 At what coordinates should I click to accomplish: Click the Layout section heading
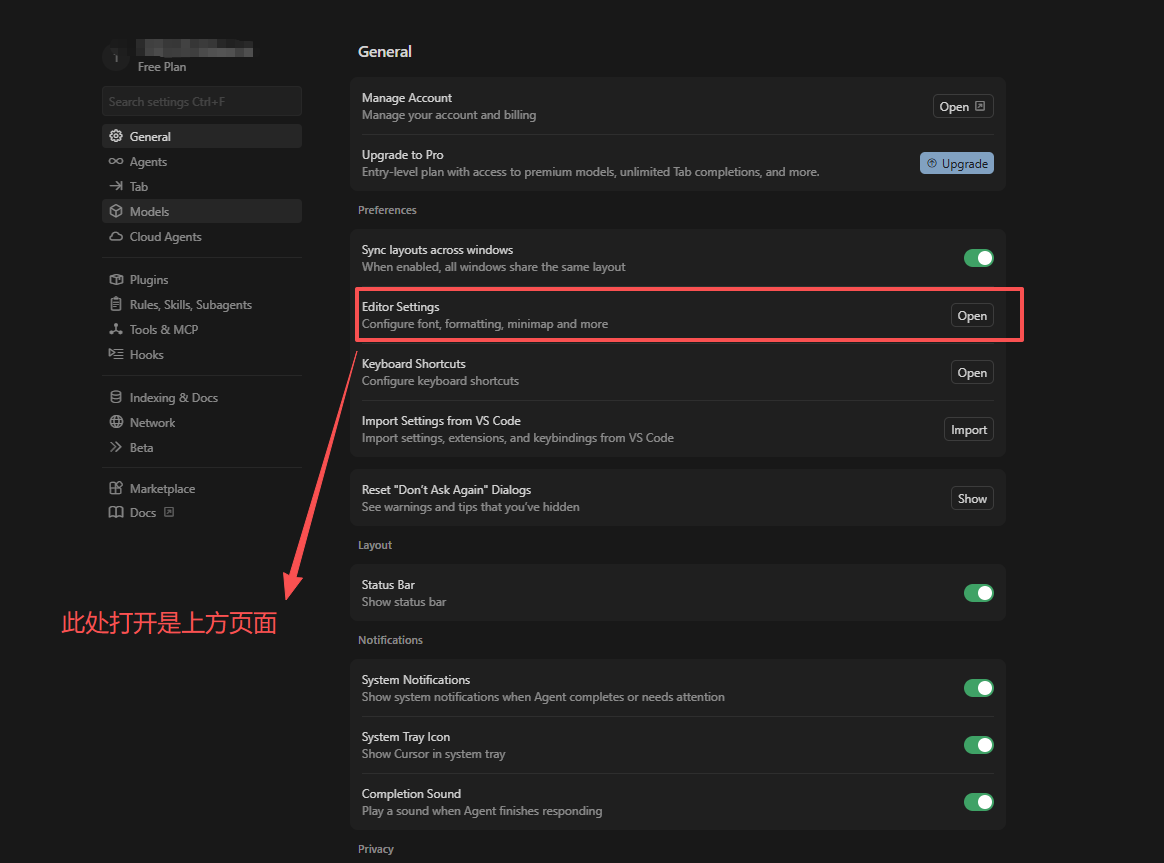[375, 545]
